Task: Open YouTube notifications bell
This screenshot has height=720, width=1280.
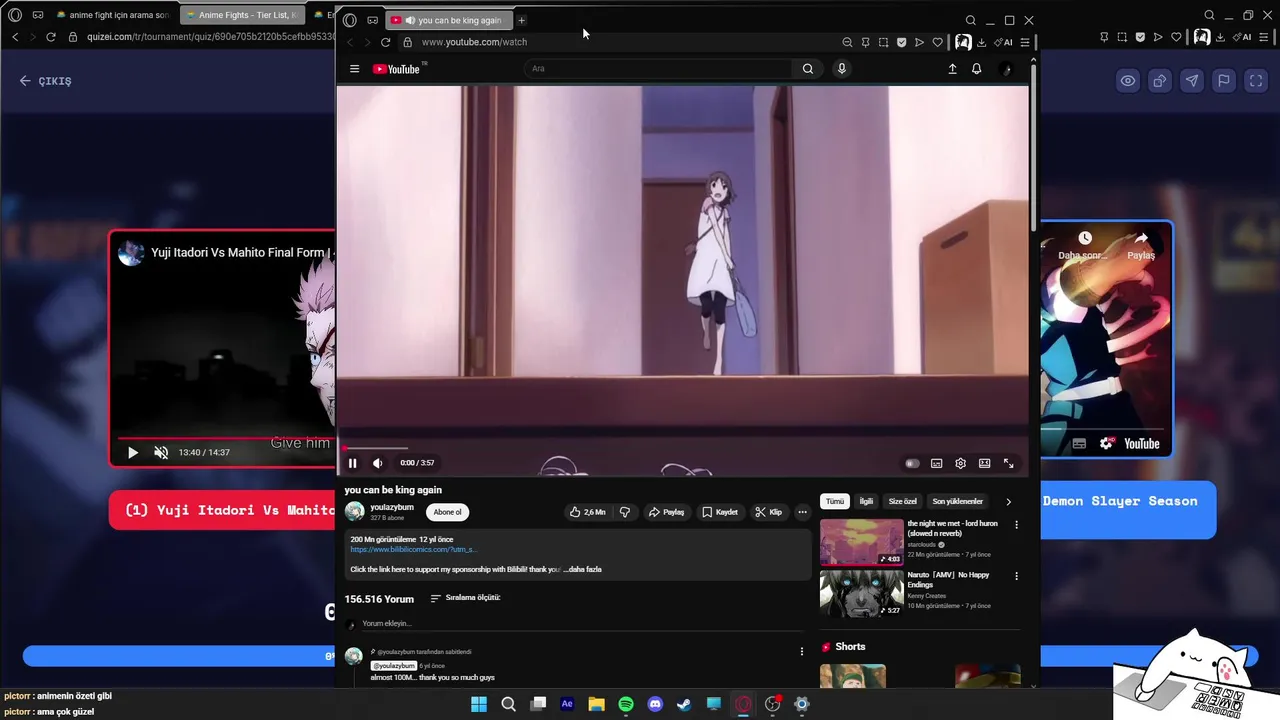Action: (x=977, y=69)
